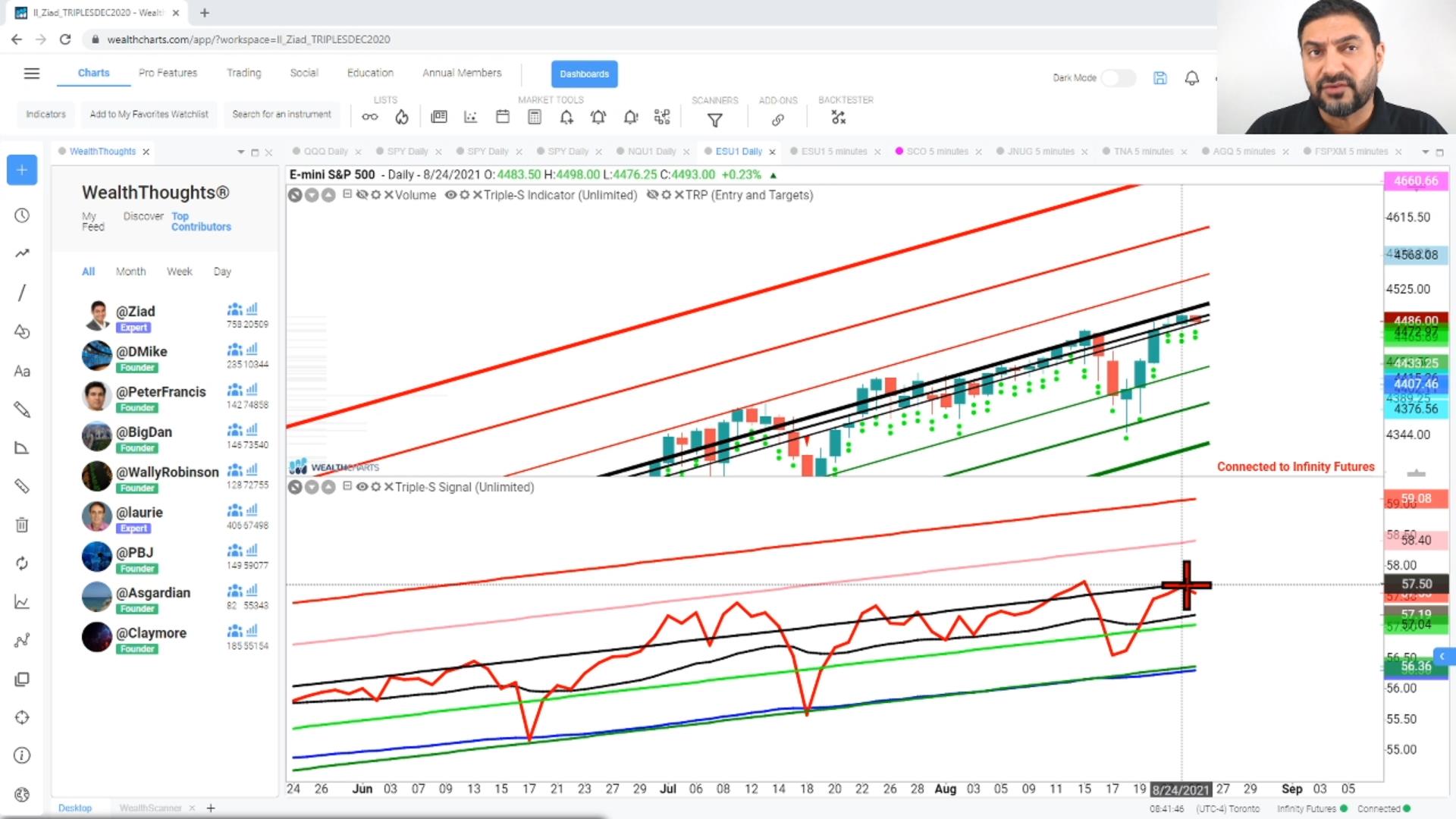Click the info circle icon in sidebar
The height and width of the screenshot is (819, 1456).
click(x=22, y=755)
